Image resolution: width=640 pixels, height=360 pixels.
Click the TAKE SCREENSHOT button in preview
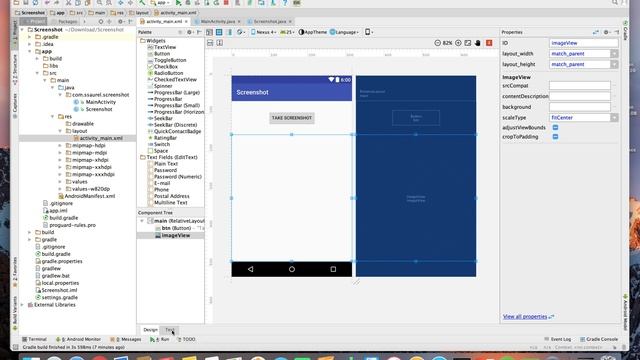(292, 118)
